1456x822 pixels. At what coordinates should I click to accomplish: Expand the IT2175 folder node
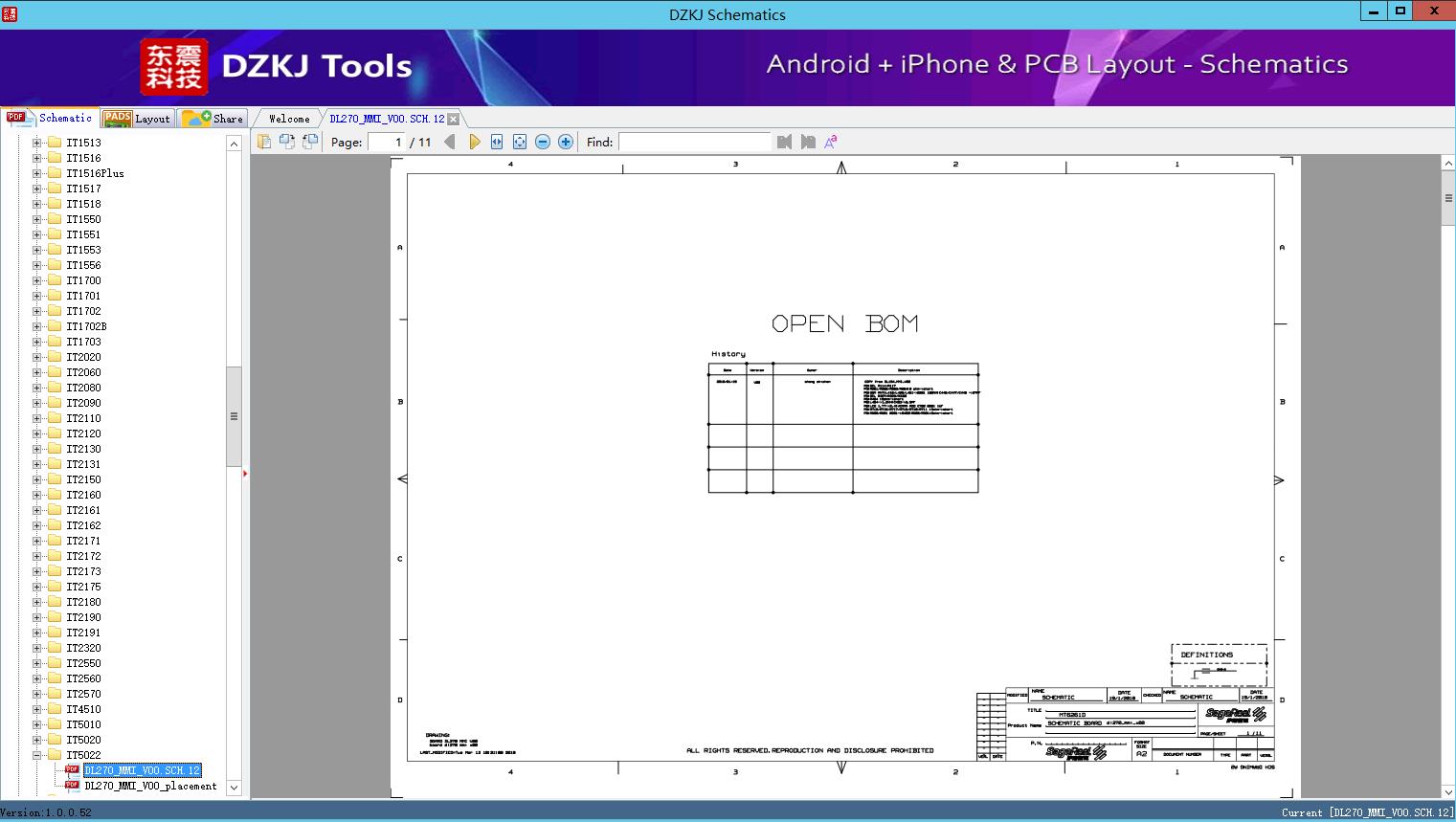(36, 587)
